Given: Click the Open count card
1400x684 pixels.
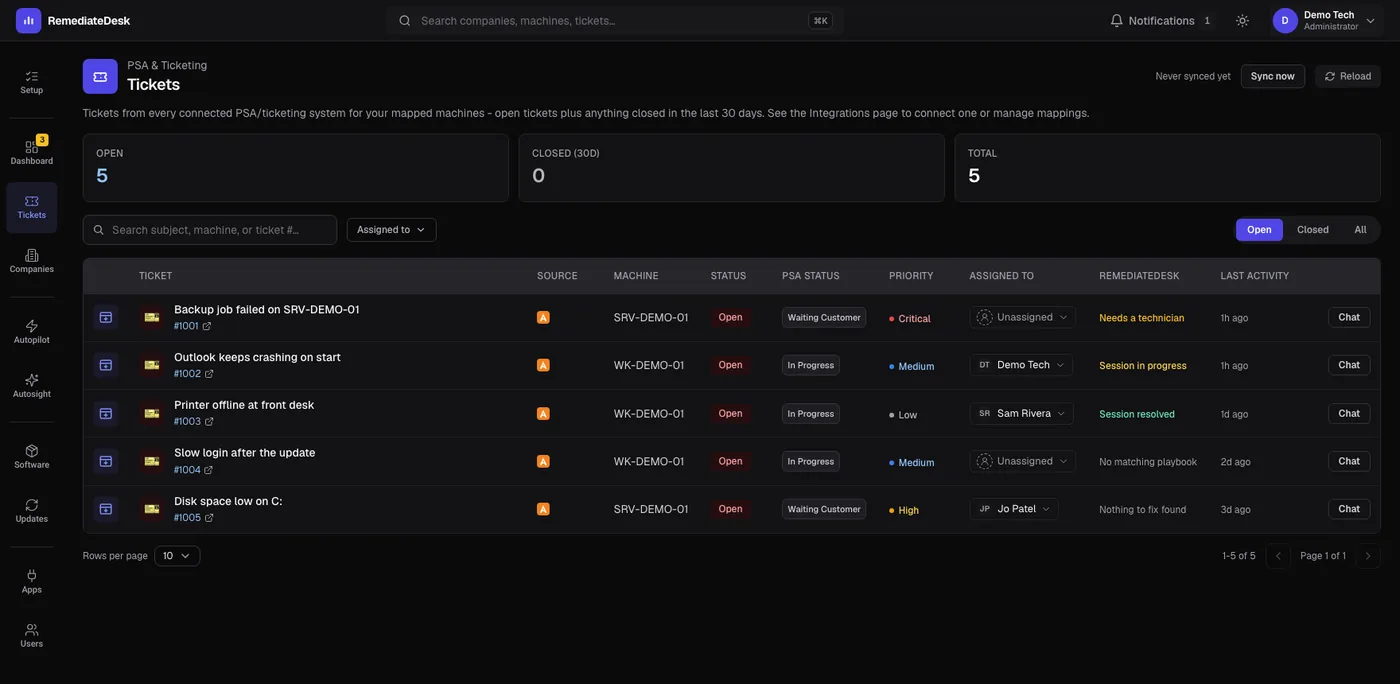Looking at the screenshot, I should [296, 168].
